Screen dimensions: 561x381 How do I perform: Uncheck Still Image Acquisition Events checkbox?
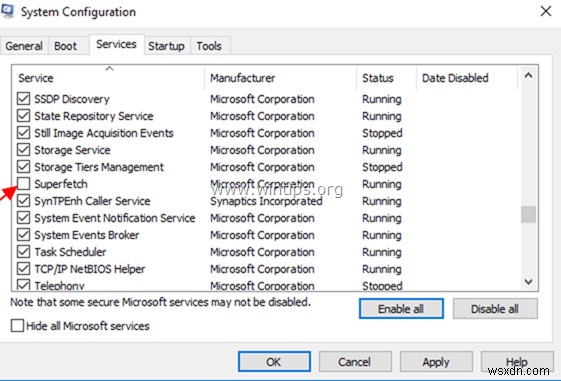point(24,132)
